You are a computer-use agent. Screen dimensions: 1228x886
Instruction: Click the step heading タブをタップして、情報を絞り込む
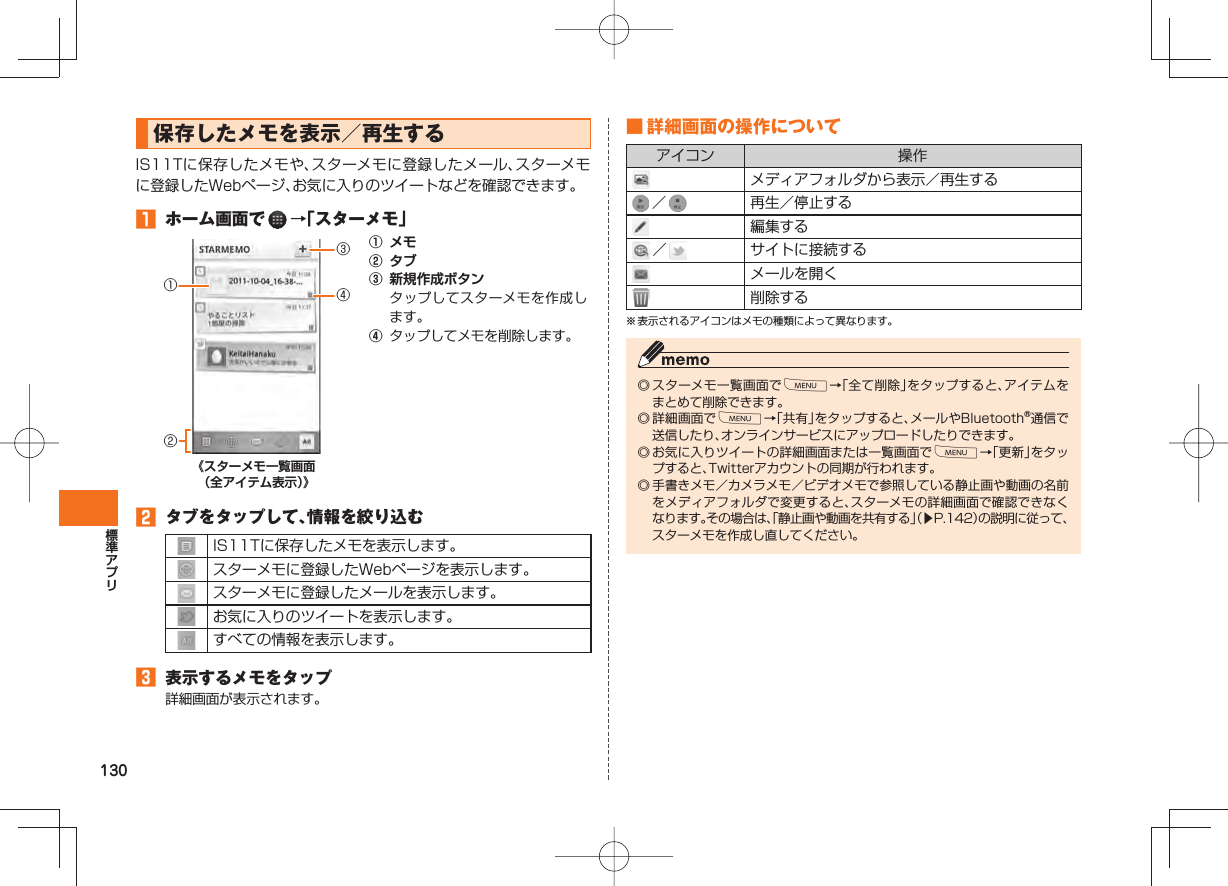point(293,517)
